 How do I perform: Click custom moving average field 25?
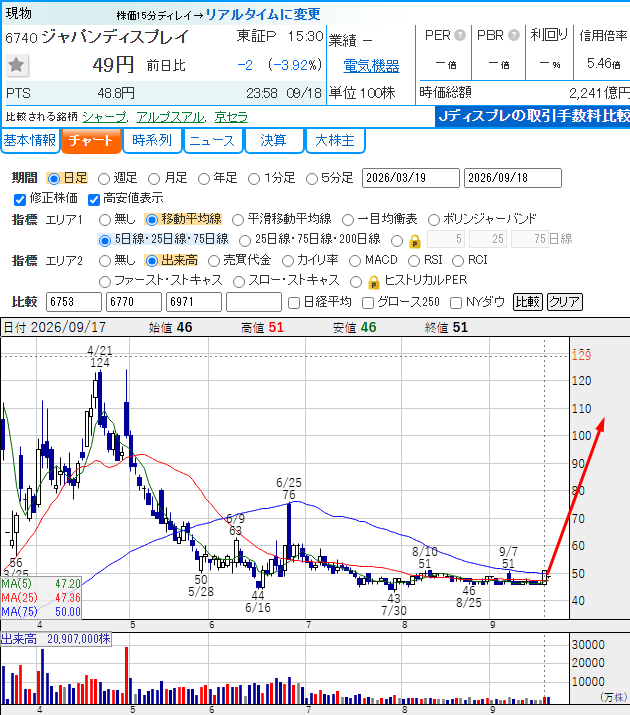488,239
